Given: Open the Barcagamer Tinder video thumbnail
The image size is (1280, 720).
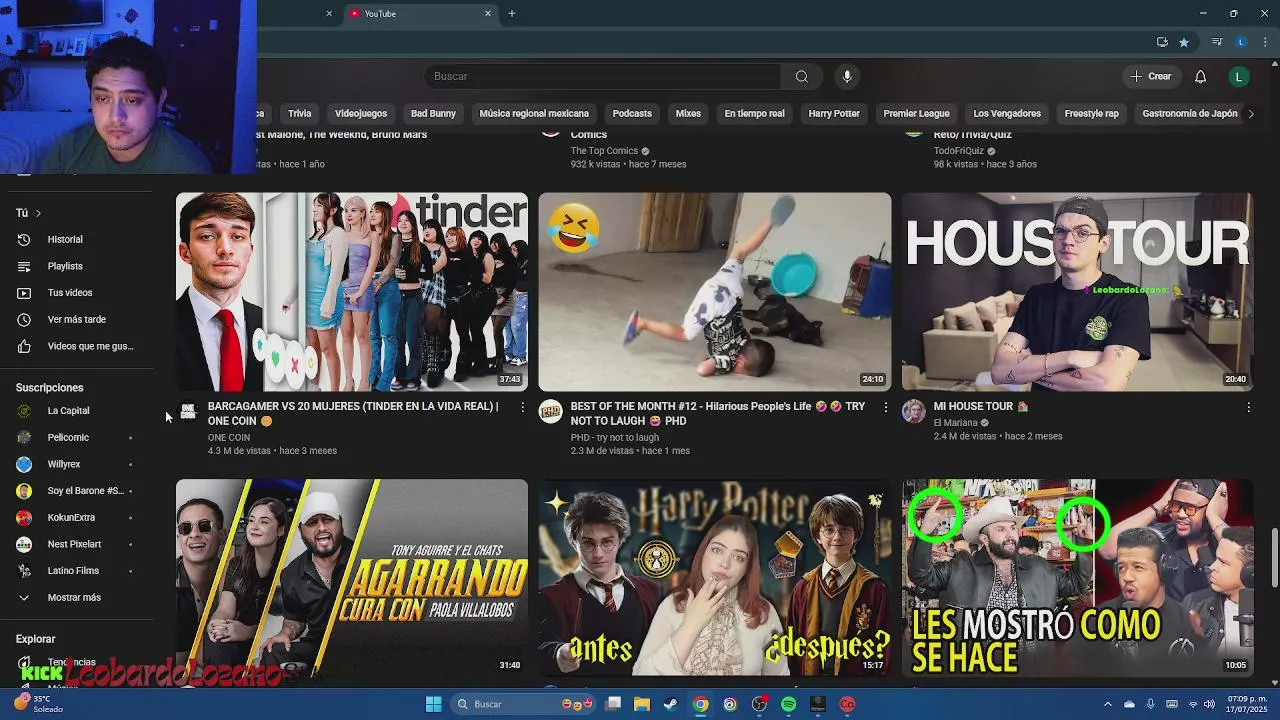Looking at the screenshot, I should point(352,292).
